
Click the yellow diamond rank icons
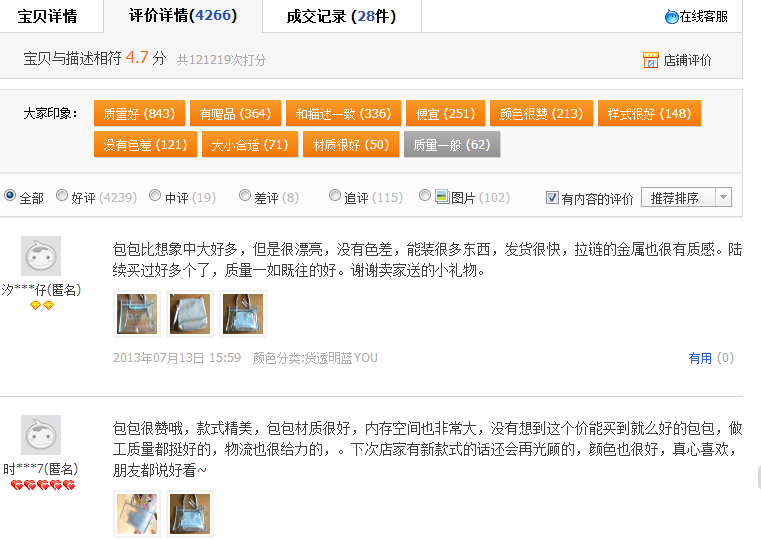pyautogui.click(x=42, y=305)
